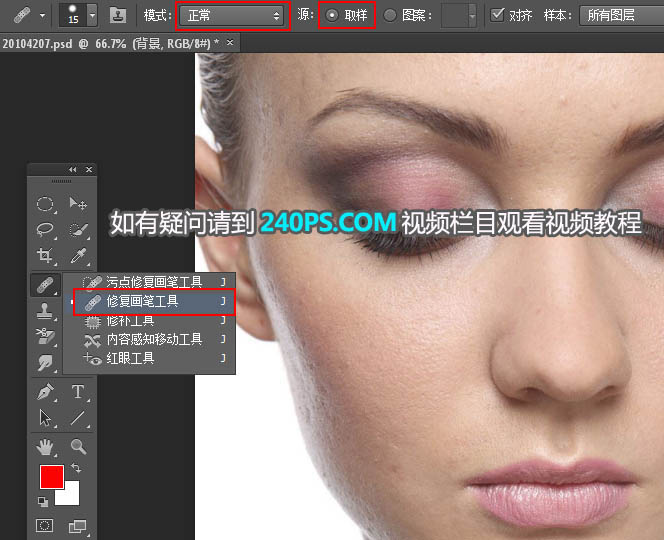664x540 pixels.
Task: Open the white background color swatch
Action: point(71,496)
